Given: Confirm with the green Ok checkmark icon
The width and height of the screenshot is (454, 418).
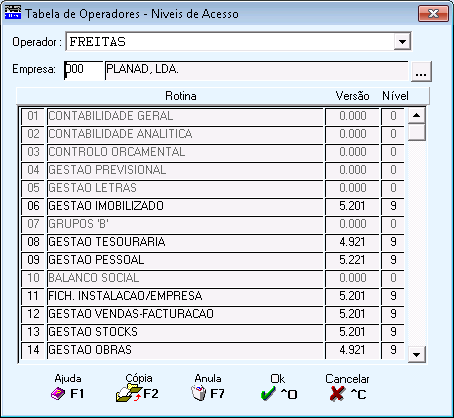Looking at the screenshot, I should pos(268,394).
